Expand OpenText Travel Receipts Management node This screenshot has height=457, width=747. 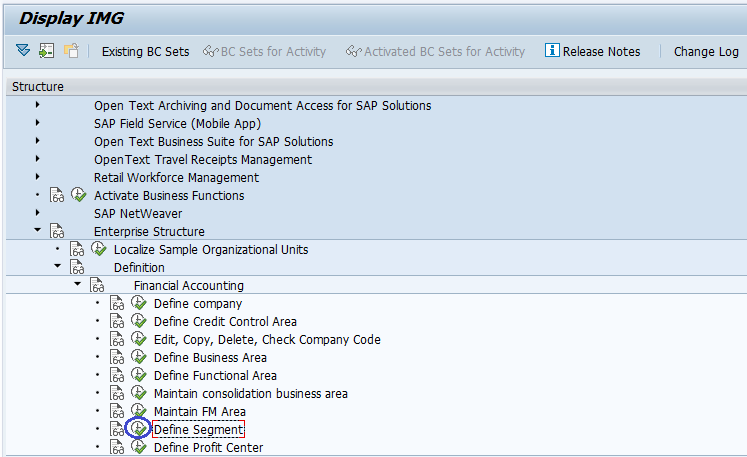click(38, 159)
